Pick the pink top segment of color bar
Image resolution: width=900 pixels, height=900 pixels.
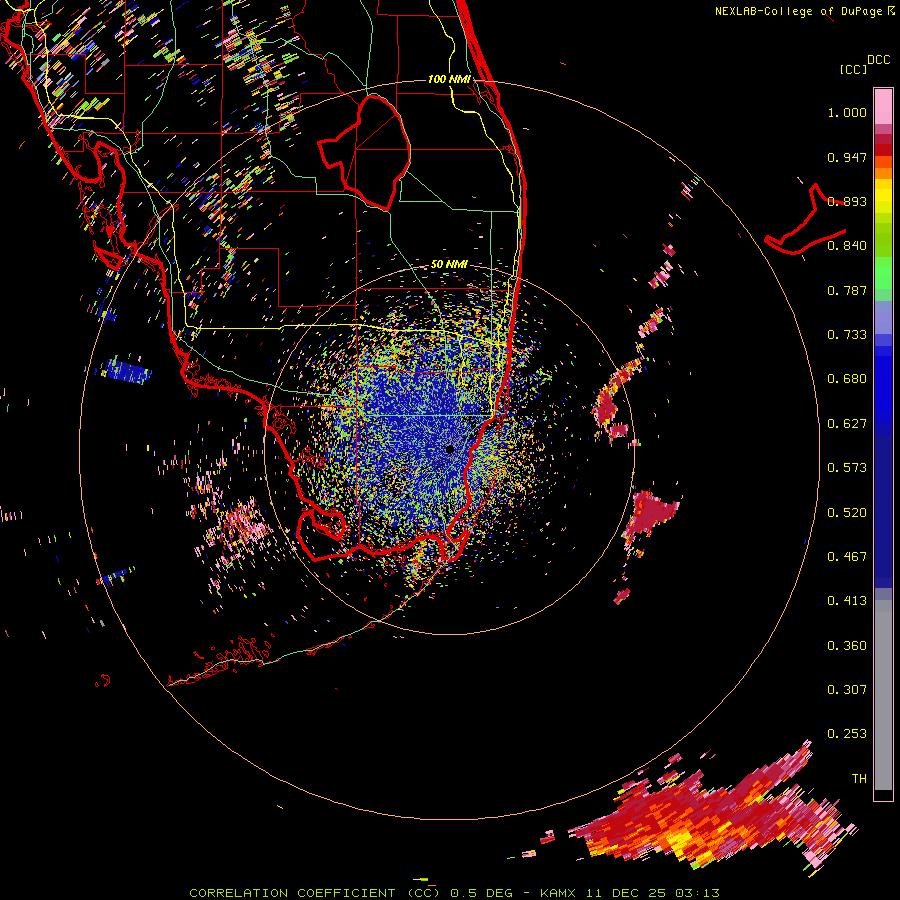click(883, 107)
